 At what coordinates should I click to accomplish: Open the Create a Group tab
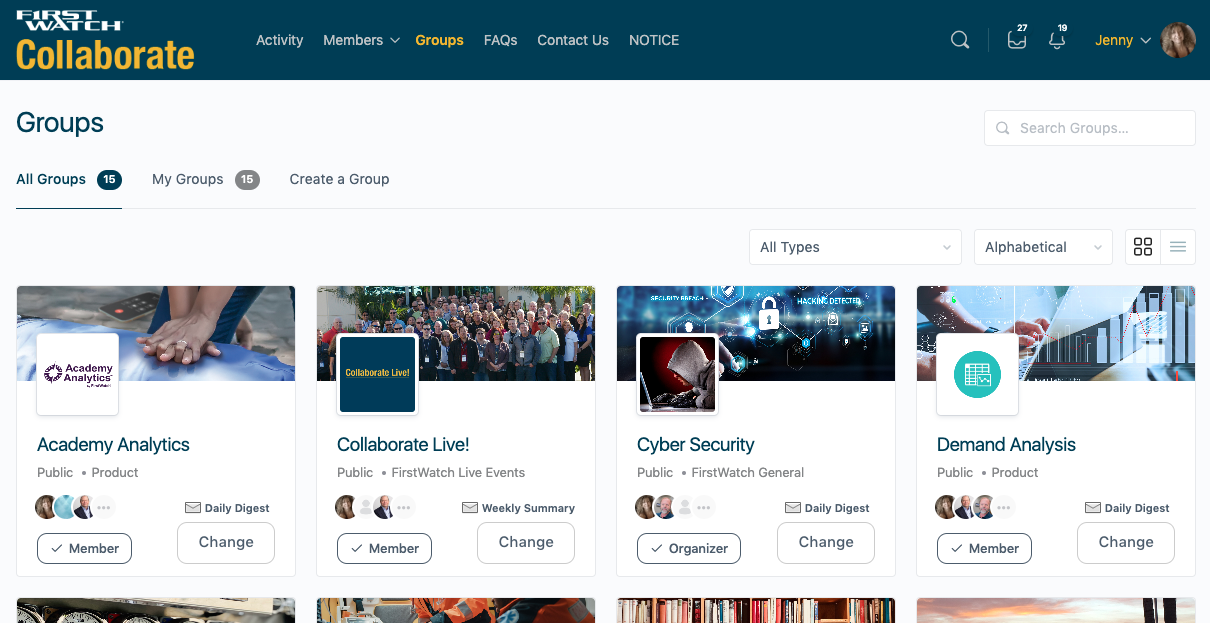pyautogui.click(x=339, y=180)
